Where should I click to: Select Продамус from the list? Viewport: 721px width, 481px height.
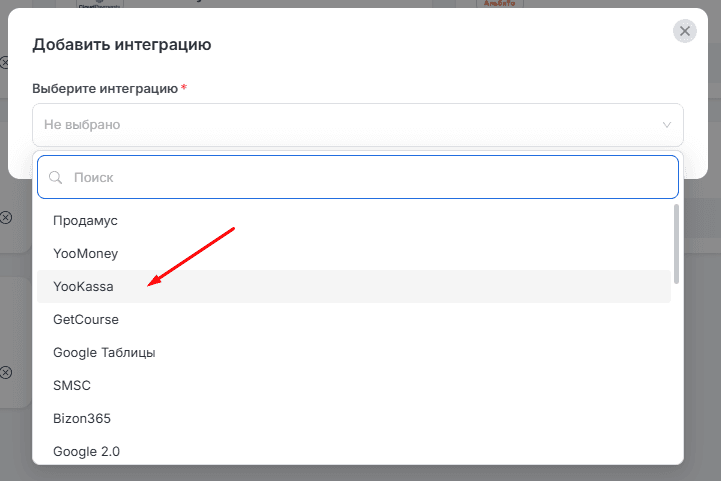point(354,220)
